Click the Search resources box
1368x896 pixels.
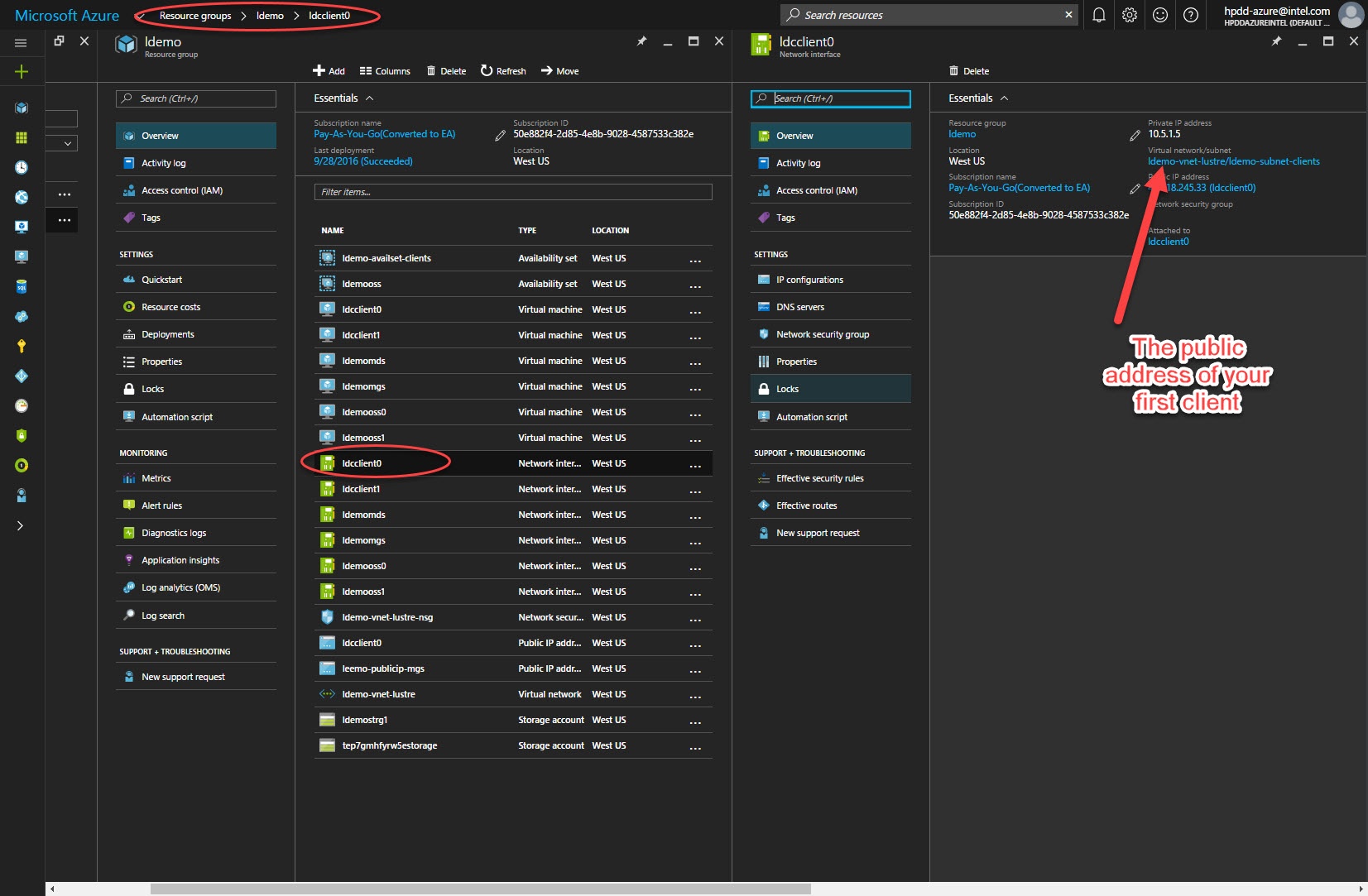click(x=929, y=15)
